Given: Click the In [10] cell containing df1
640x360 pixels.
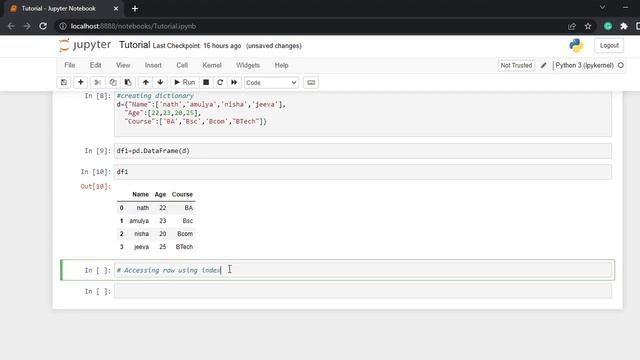Looking at the screenshot, I should pyautogui.click(x=363, y=172).
